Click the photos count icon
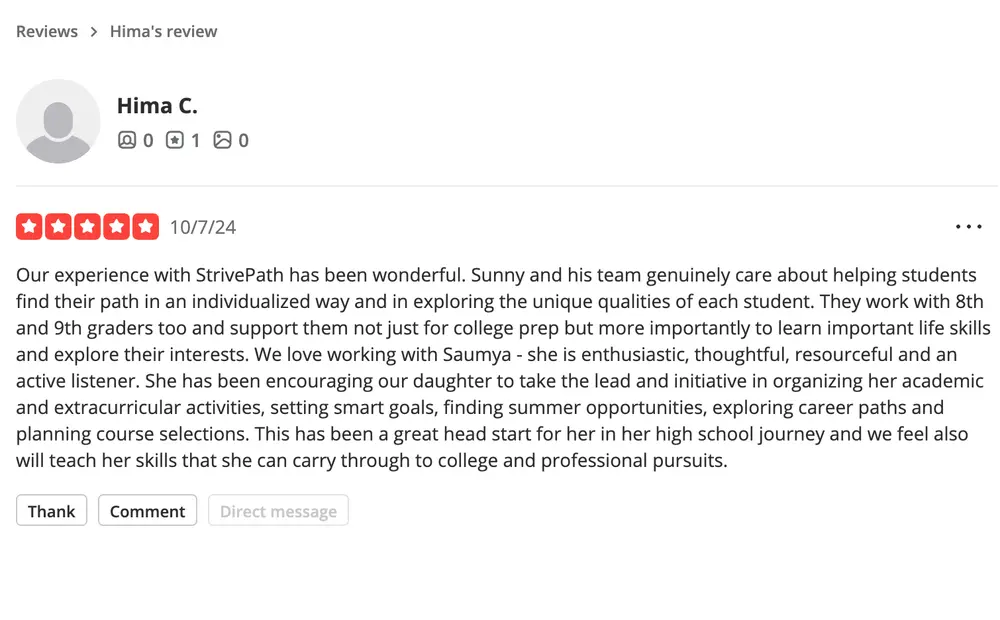Image resolution: width=1000 pixels, height=620 pixels. 223,140
